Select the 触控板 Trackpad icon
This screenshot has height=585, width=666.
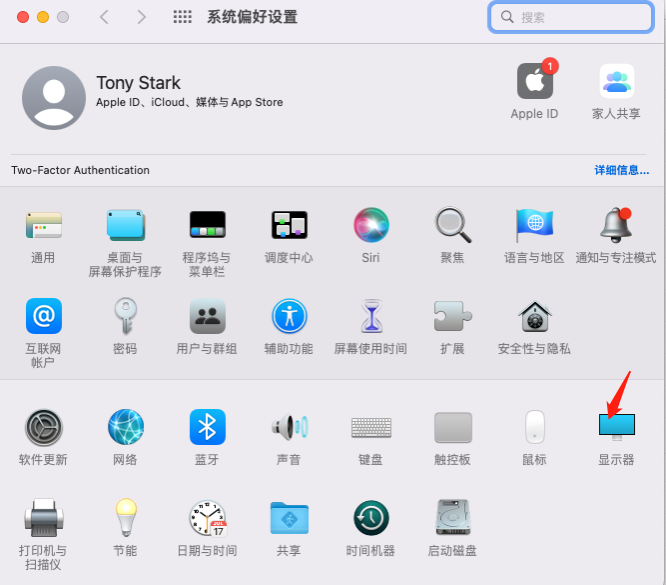pyautogui.click(x=452, y=428)
